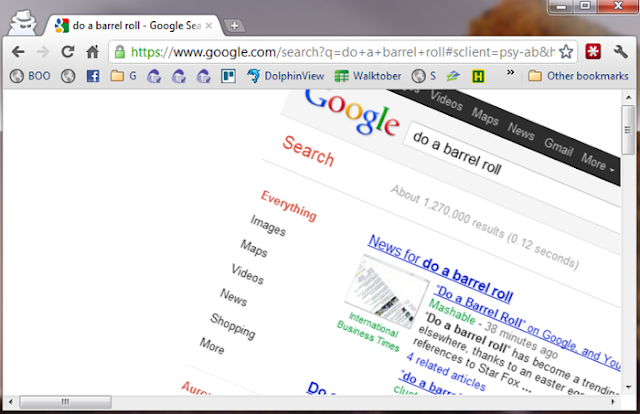Filter results by Videos in the sidebar

click(x=247, y=274)
